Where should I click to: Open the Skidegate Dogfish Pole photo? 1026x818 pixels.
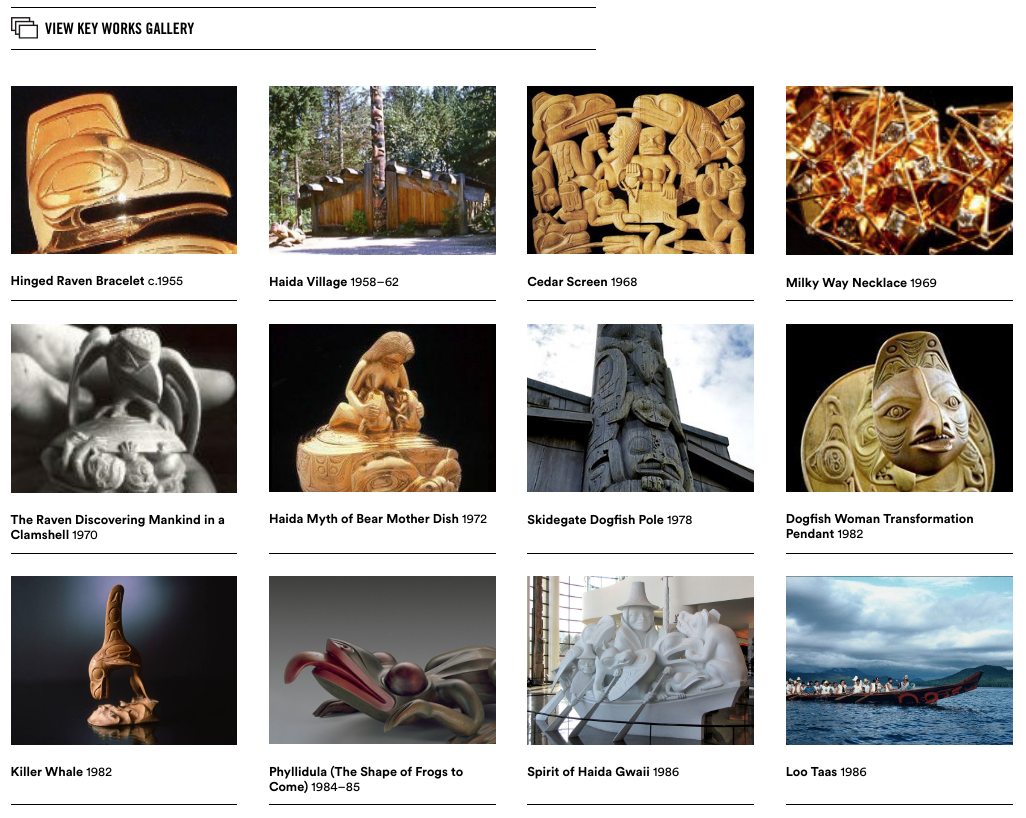(x=640, y=408)
